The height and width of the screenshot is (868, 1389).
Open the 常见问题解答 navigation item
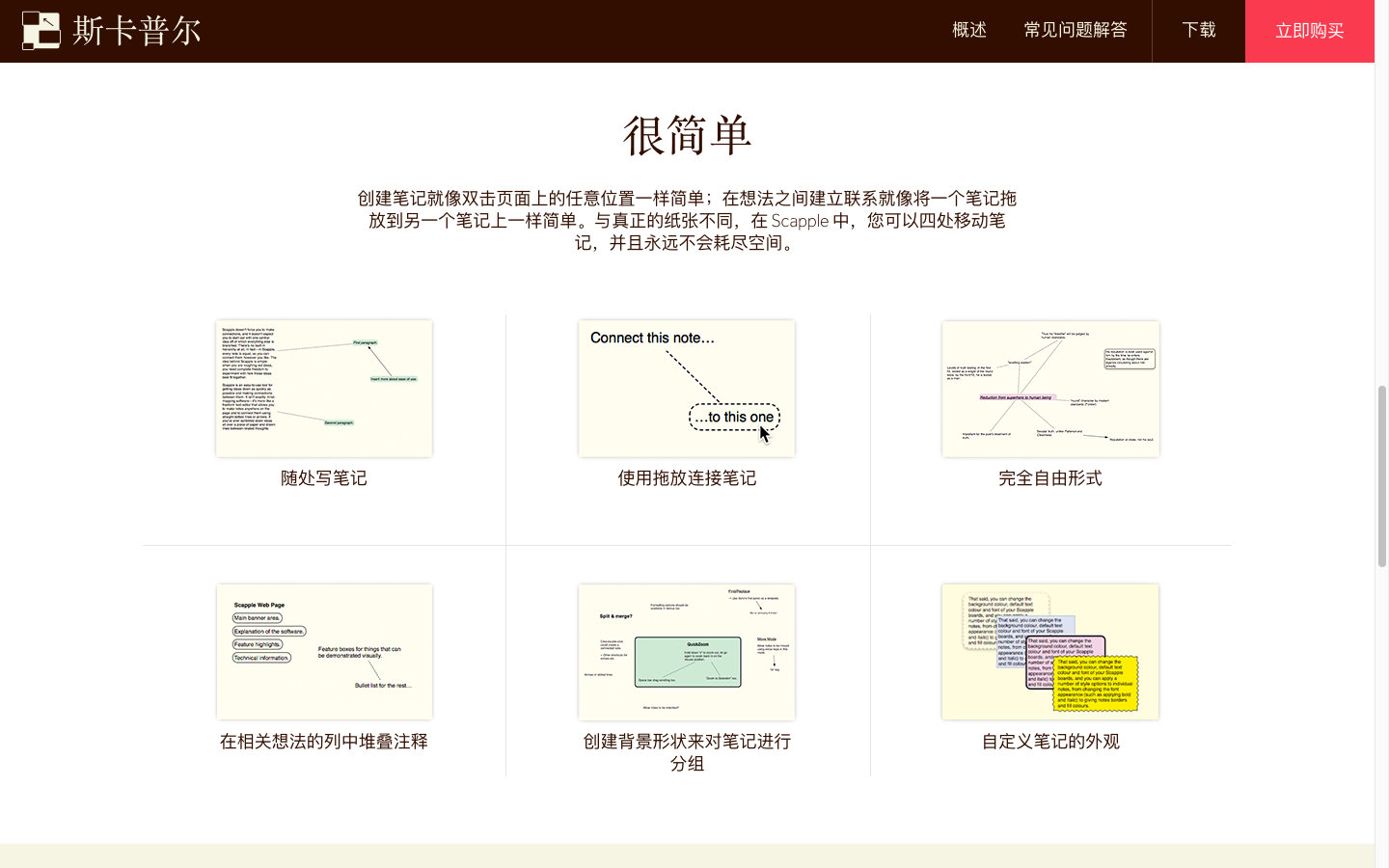1075,30
